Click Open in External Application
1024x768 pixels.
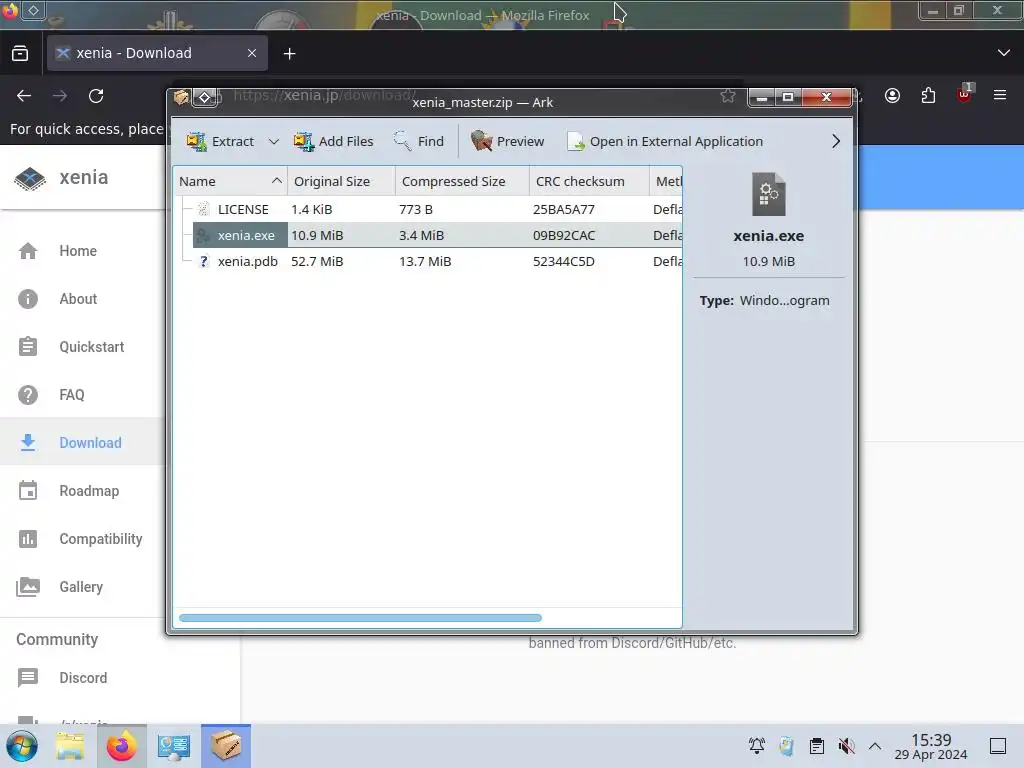pos(665,141)
